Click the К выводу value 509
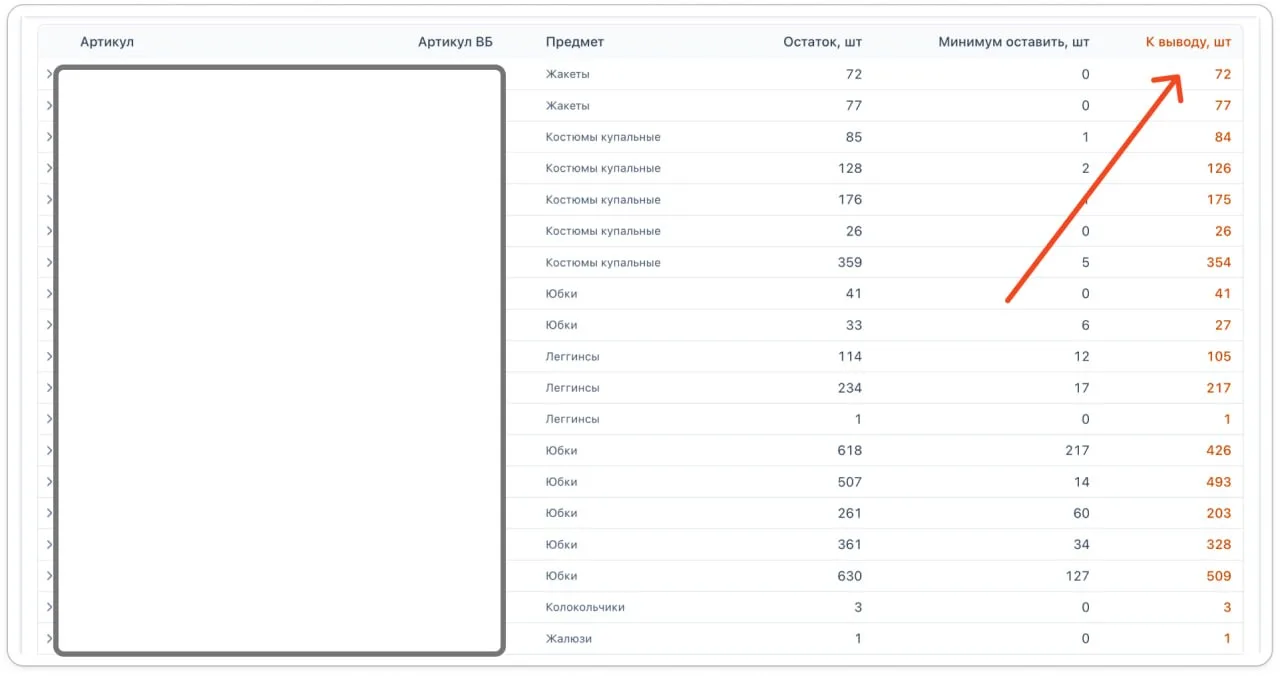1280x676 pixels. [x=1218, y=576]
